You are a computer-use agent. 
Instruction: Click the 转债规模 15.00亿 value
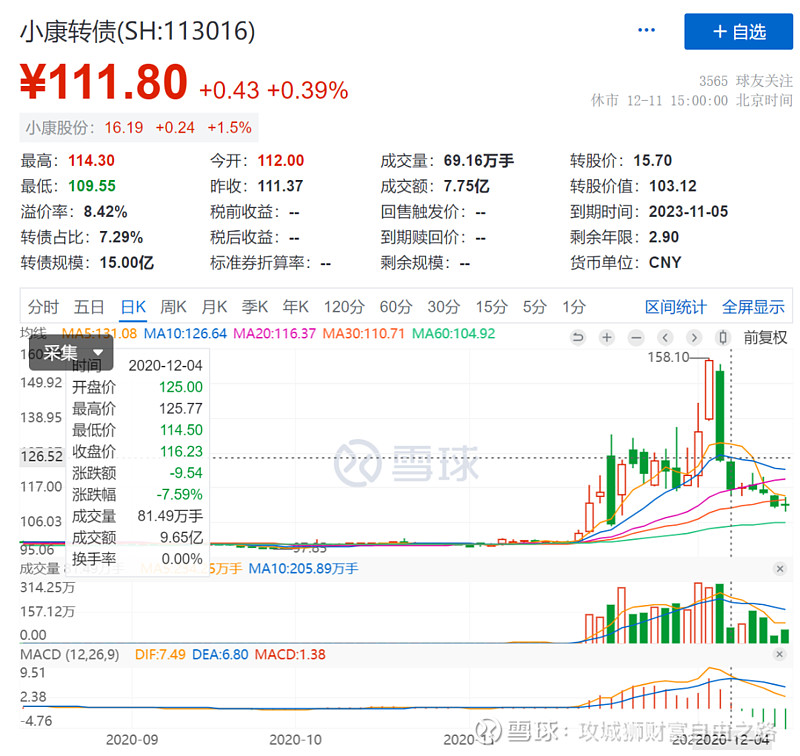pos(127,263)
